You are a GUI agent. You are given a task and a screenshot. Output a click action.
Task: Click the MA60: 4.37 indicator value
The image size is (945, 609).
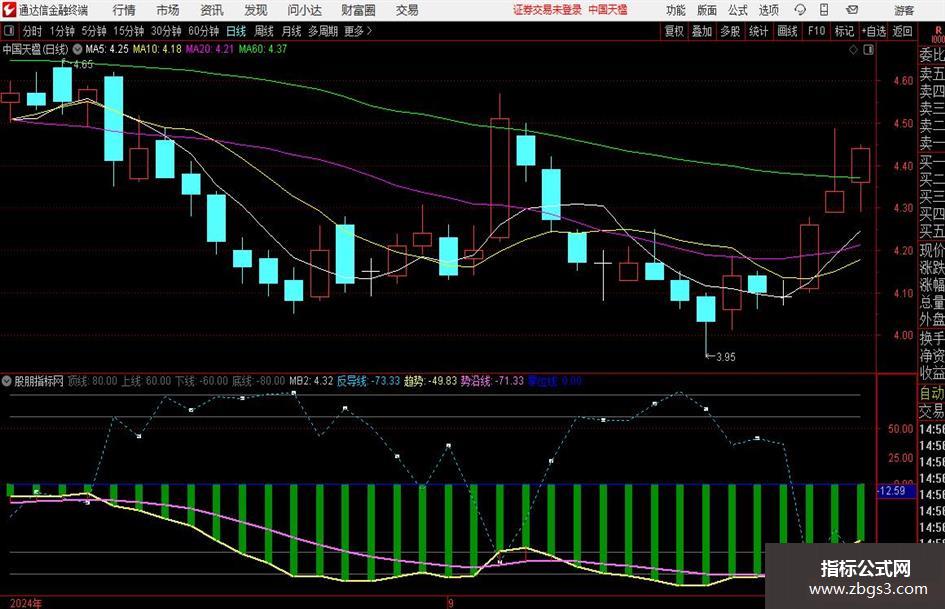[263, 49]
